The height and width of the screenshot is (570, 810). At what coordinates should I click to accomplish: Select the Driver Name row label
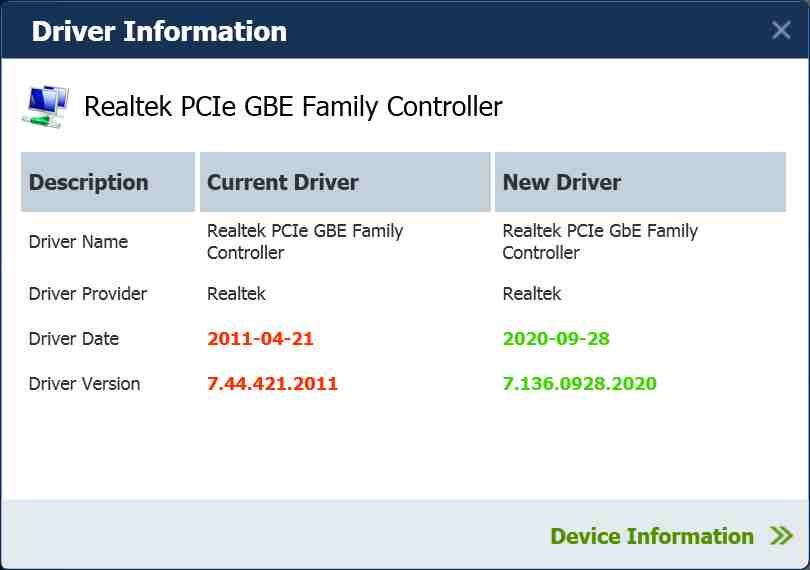pyautogui.click(x=78, y=241)
